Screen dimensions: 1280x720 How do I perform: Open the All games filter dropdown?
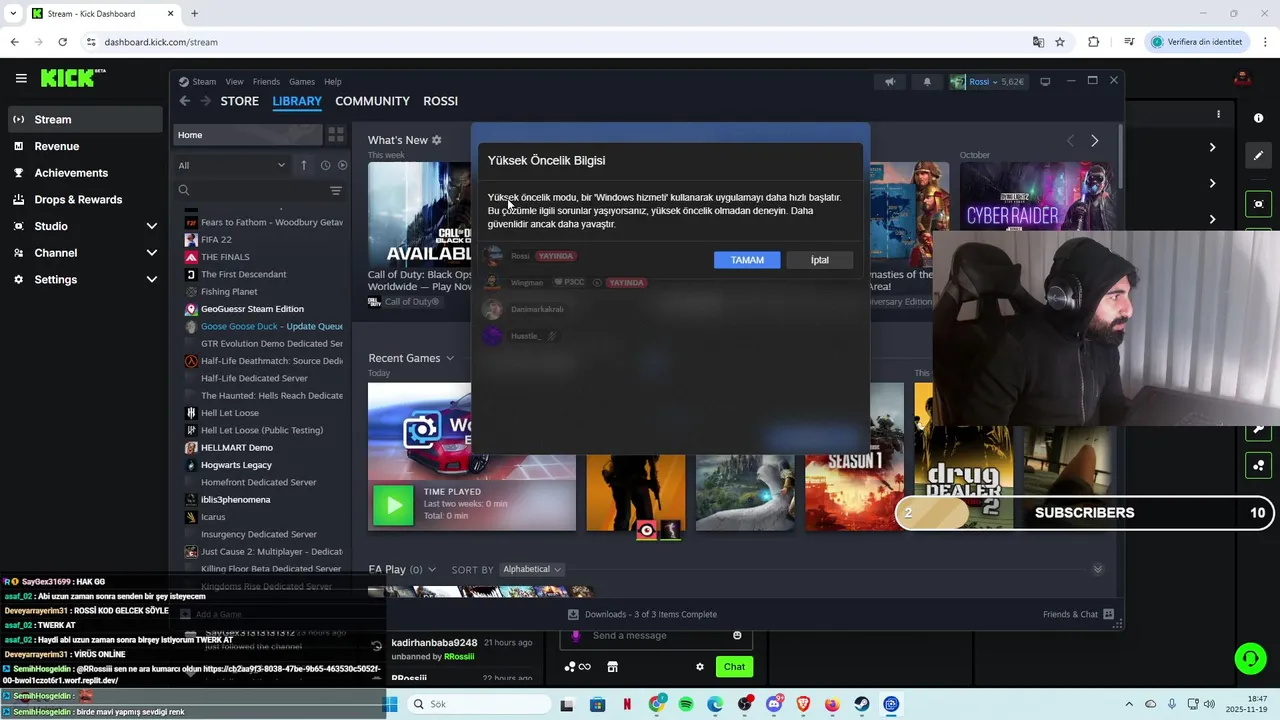232,165
